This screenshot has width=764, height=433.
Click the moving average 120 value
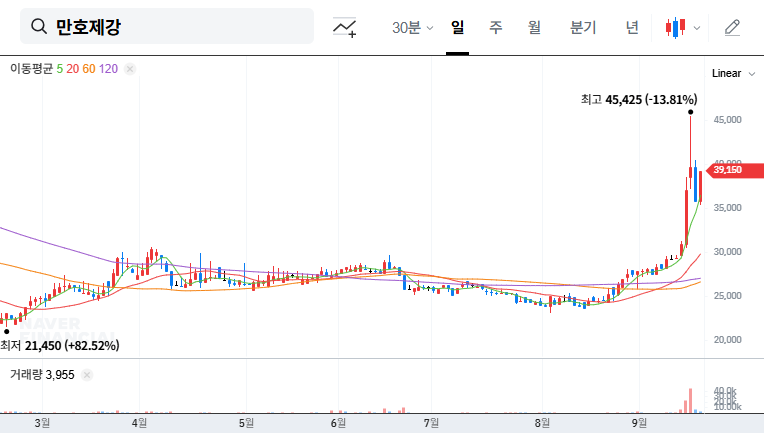point(108,69)
